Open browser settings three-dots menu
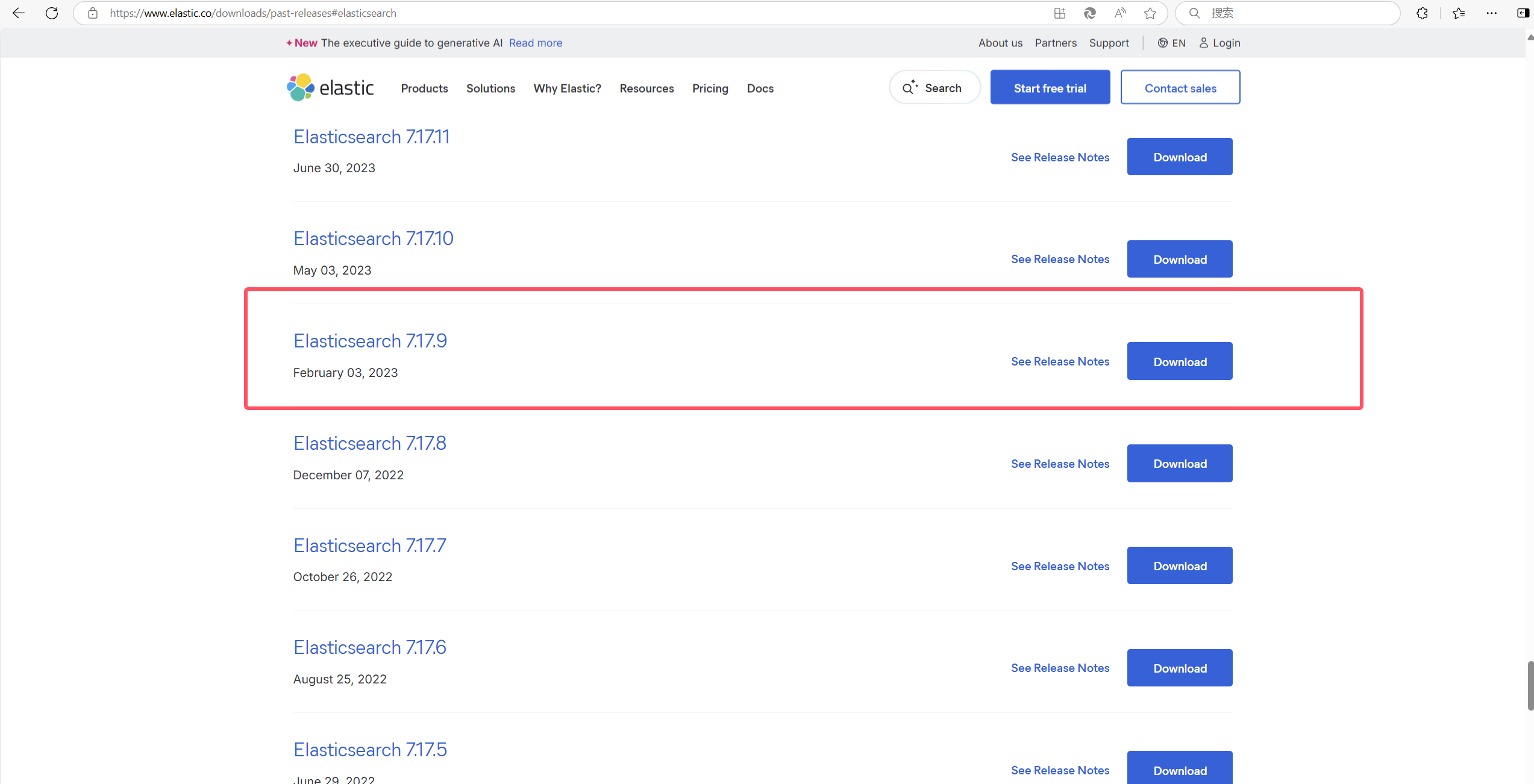Image resolution: width=1534 pixels, height=784 pixels. click(x=1492, y=13)
